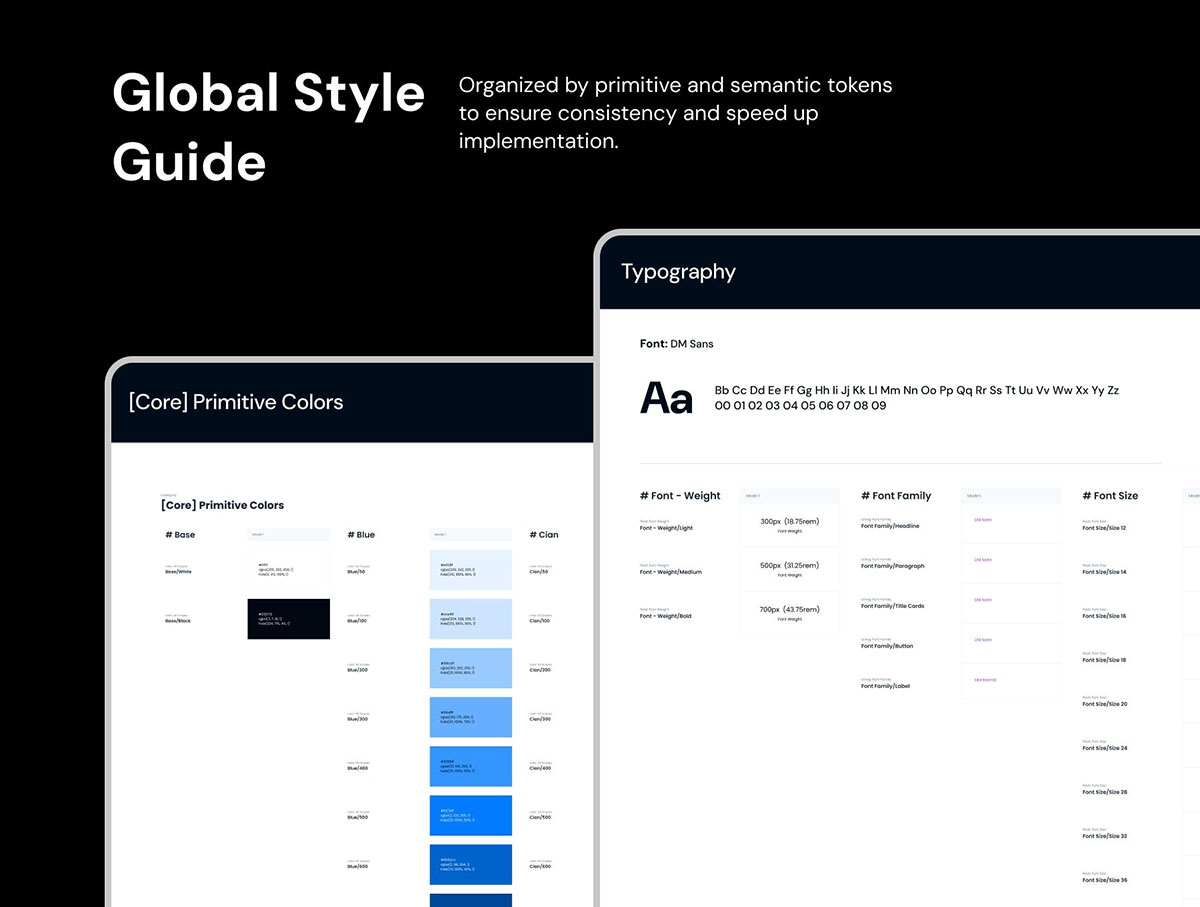This screenshot has width=1200, height=907.
Task: Click the '# Font - Weight' heading
Action: pos(680,496)
